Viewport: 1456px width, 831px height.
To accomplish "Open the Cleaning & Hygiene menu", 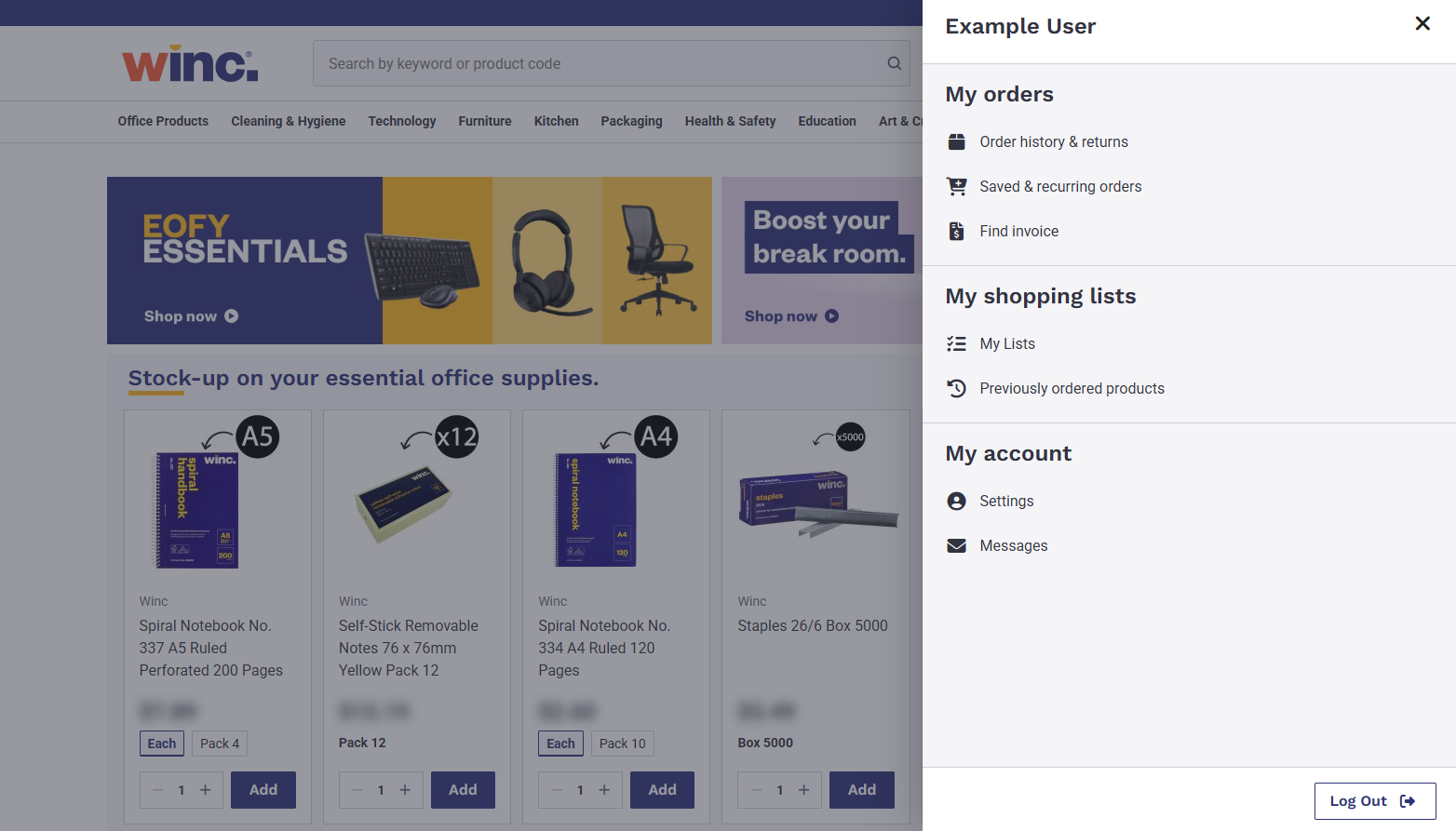I will click(x=289, y=121).
